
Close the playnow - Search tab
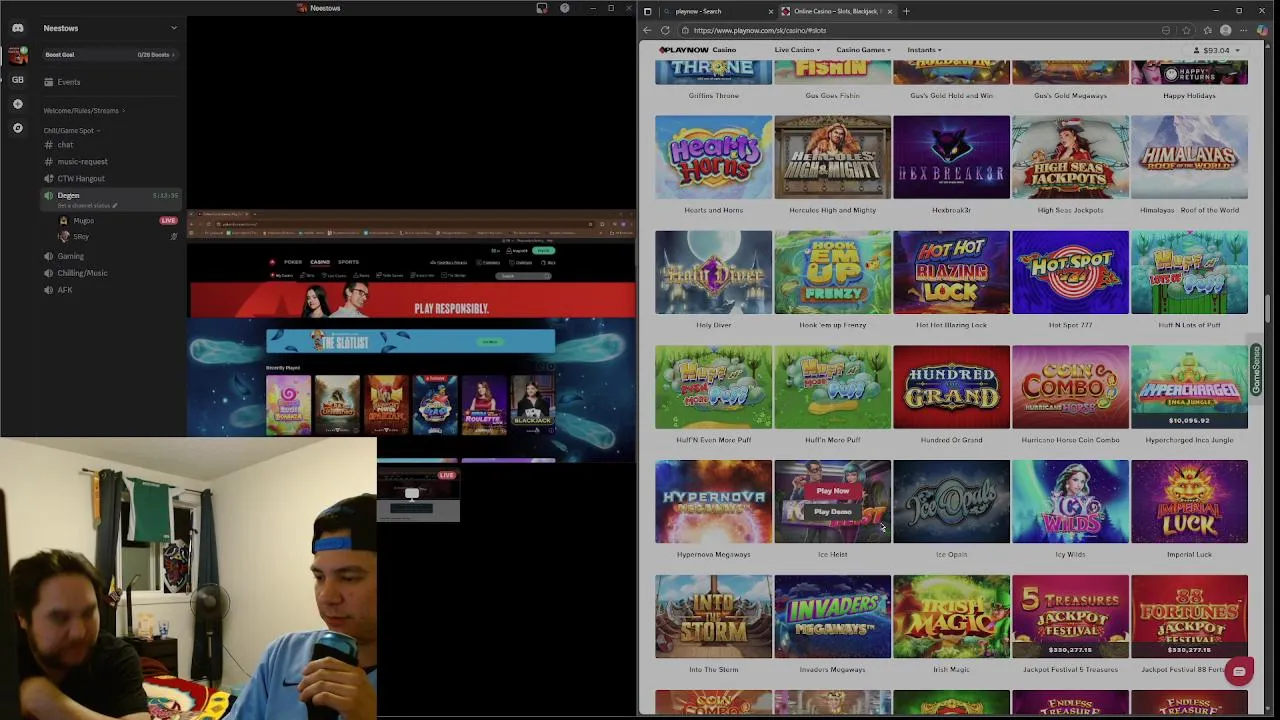click(770, 11)
